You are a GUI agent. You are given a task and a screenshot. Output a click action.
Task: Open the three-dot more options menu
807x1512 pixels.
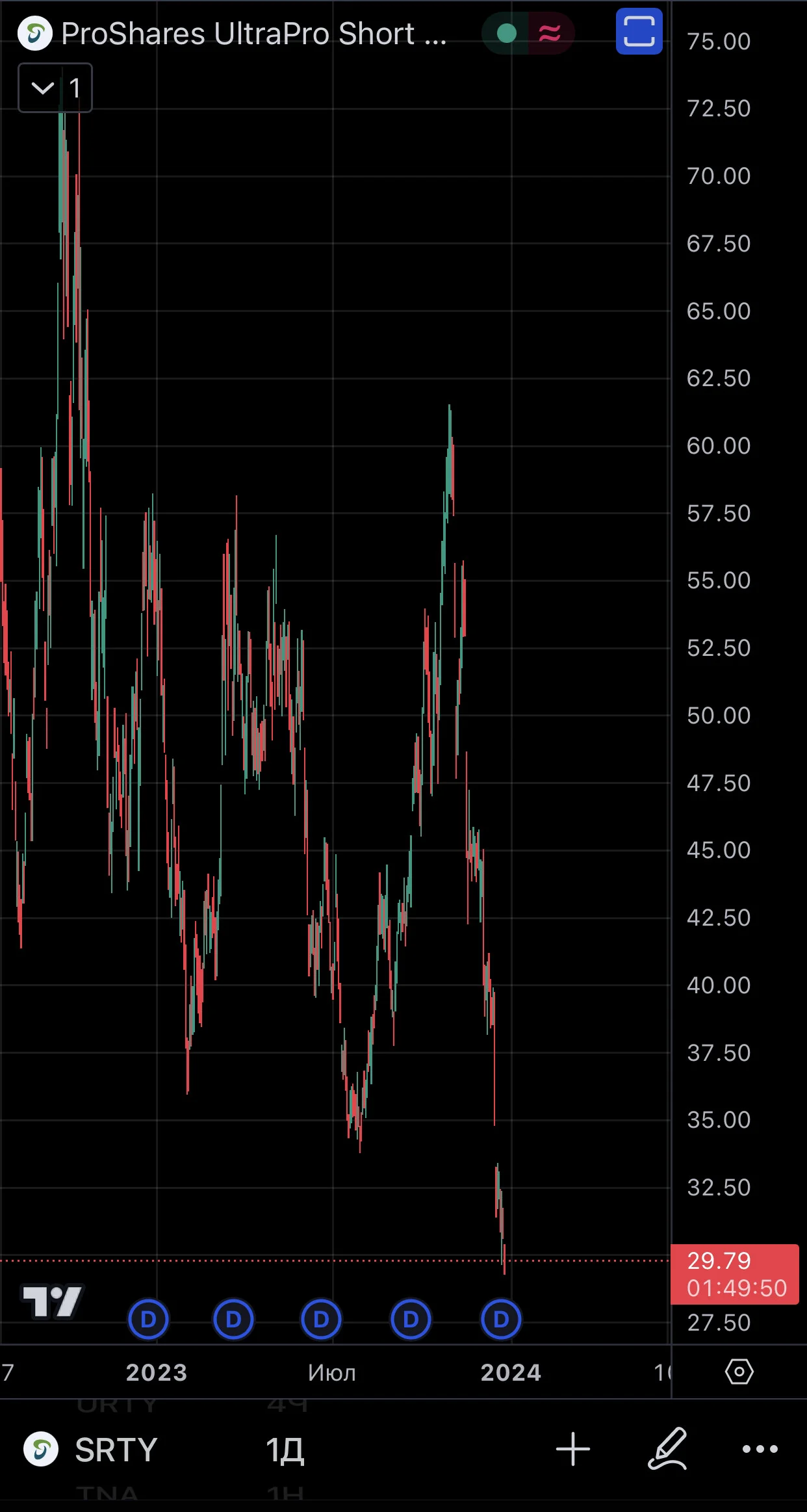[760, 1449]
